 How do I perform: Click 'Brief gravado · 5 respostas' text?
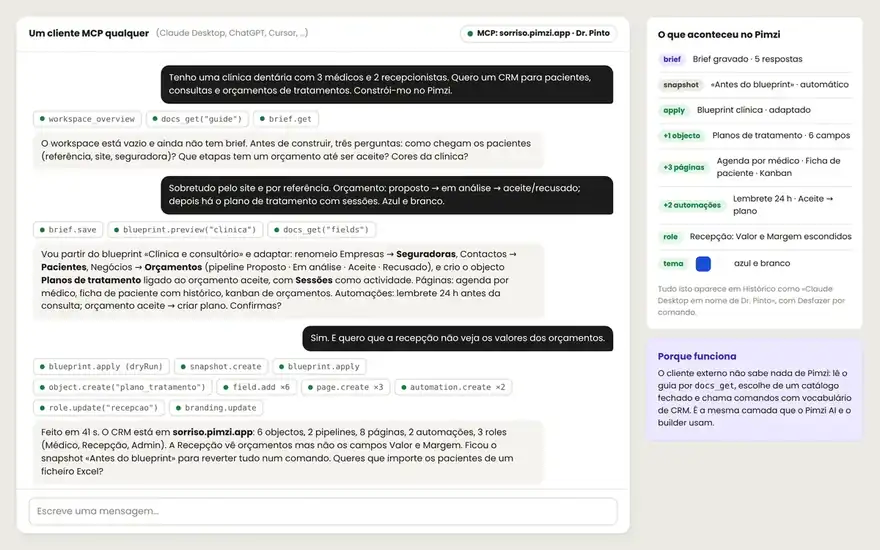[747, 59]
